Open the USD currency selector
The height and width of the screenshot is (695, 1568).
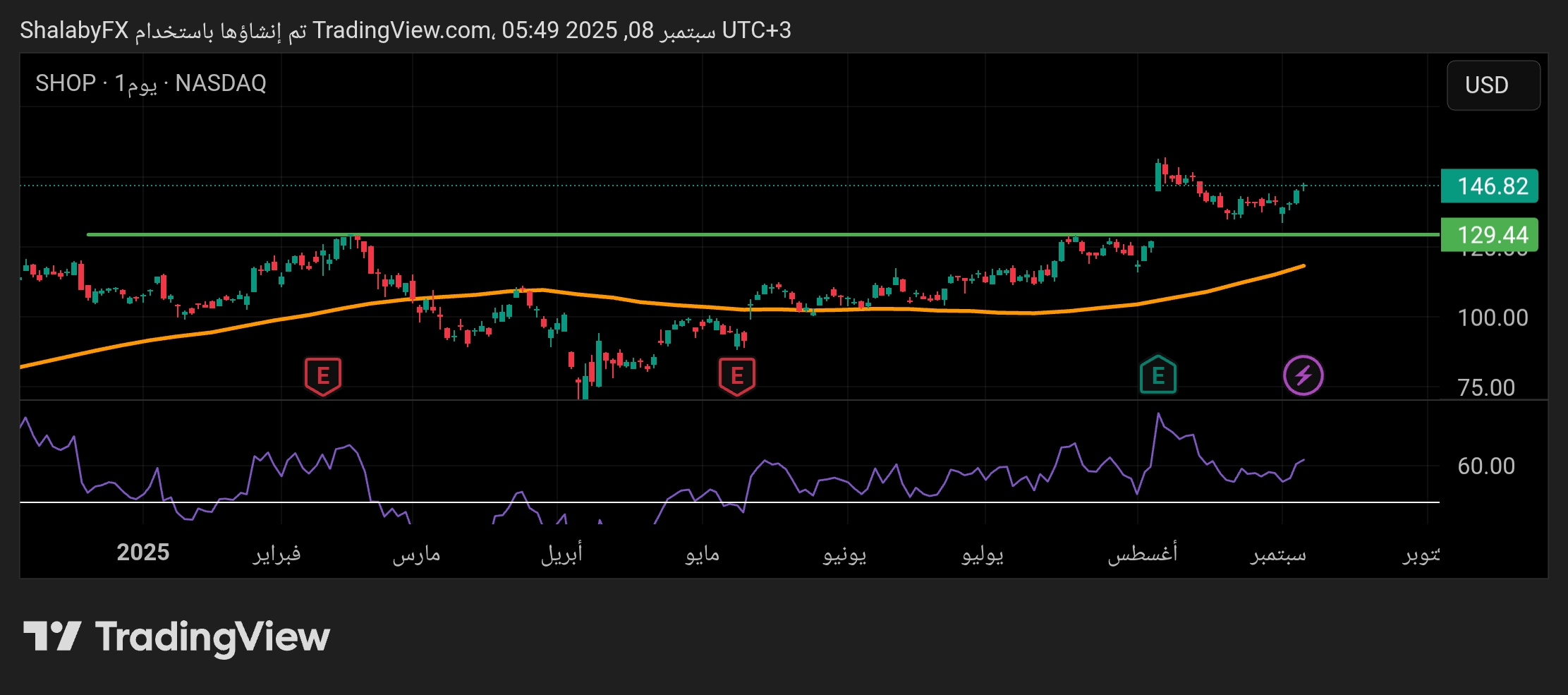tap(1493, 85)
